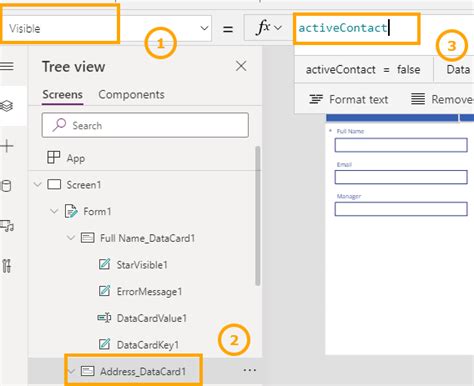Open the Tree view layers icon
Viewport: 474px width, 386px height.
pyautogui.click(x=7, y=106)
